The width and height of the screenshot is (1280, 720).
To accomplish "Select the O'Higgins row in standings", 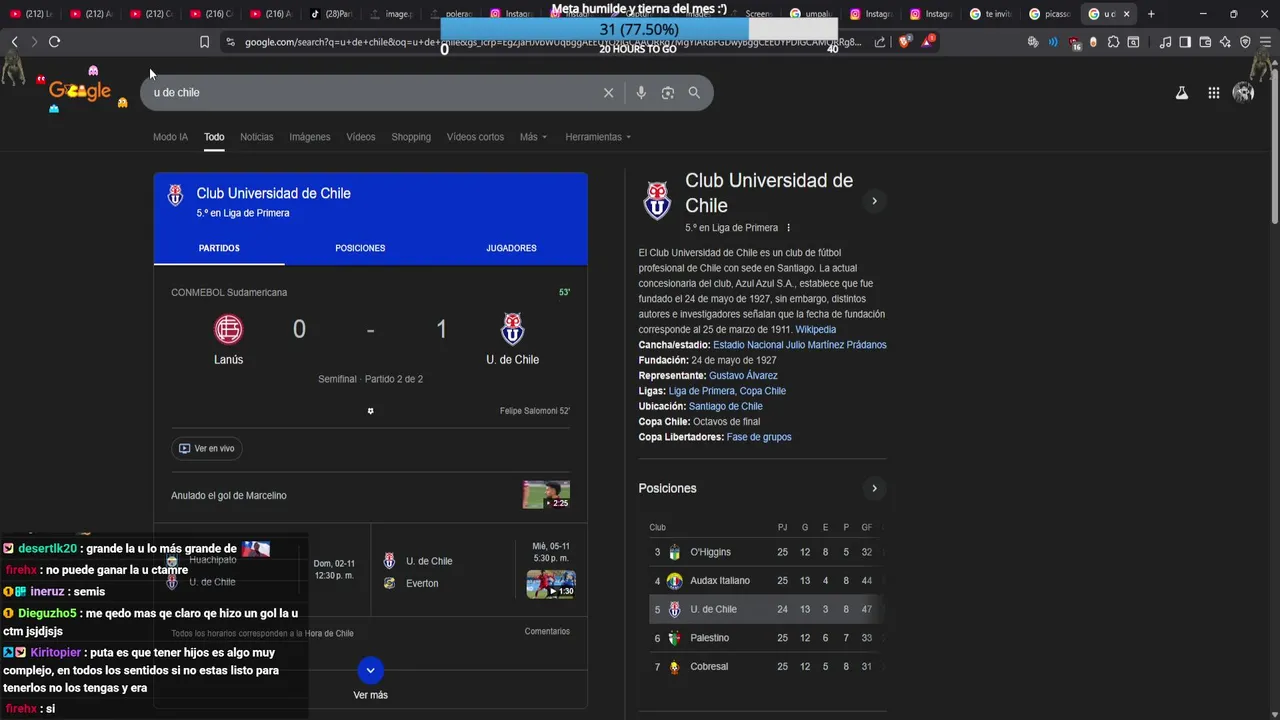I will coord(765,552).
